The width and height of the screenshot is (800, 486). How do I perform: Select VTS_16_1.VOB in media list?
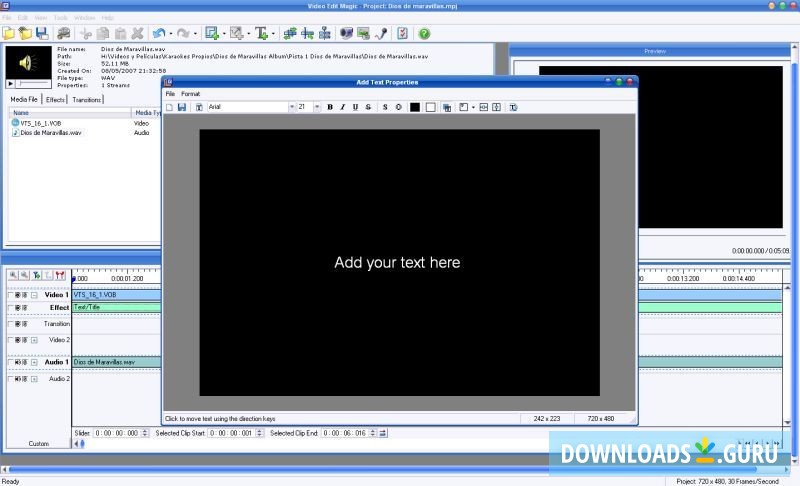point(41,123)
